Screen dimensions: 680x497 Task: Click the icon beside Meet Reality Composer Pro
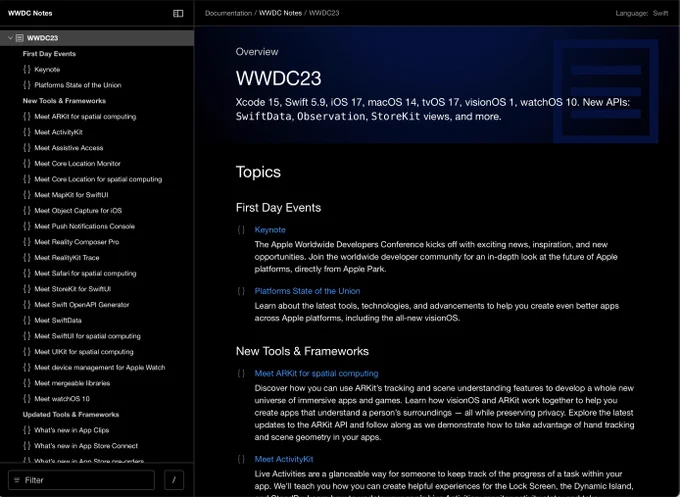(27, 242)
